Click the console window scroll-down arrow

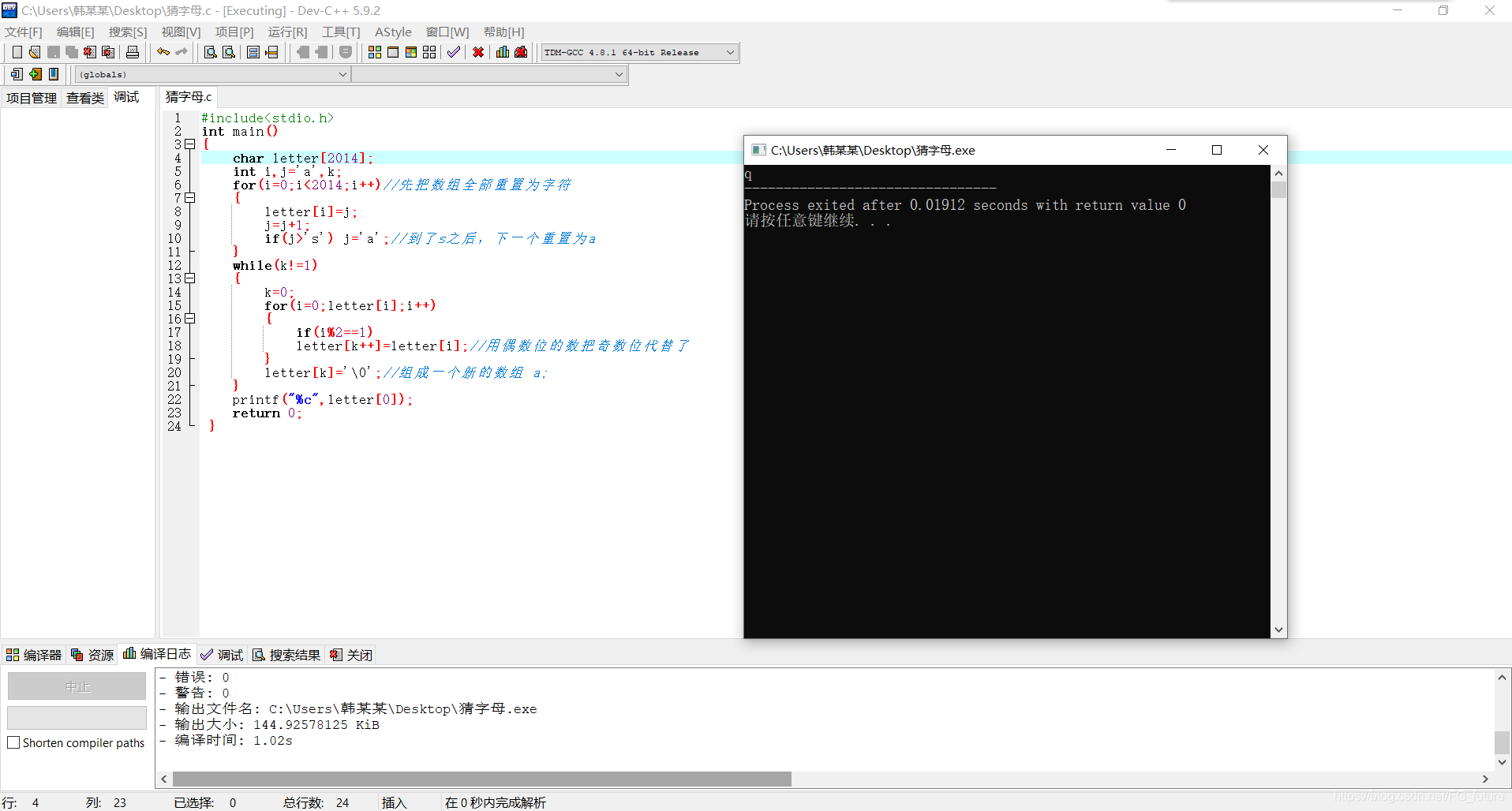(x=1278, y=630)
